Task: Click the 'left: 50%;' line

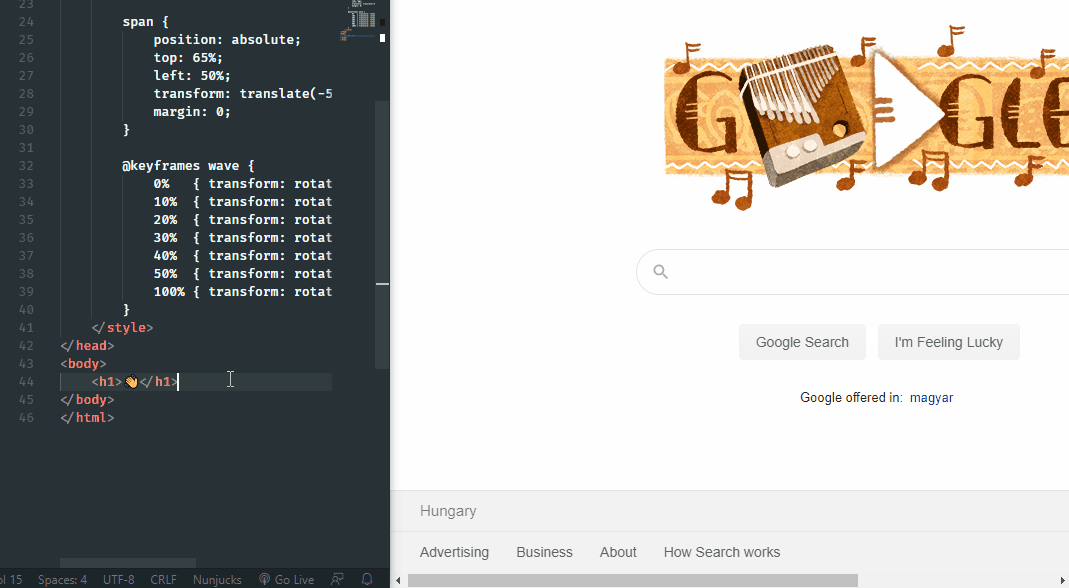Action: pos(192,76)
